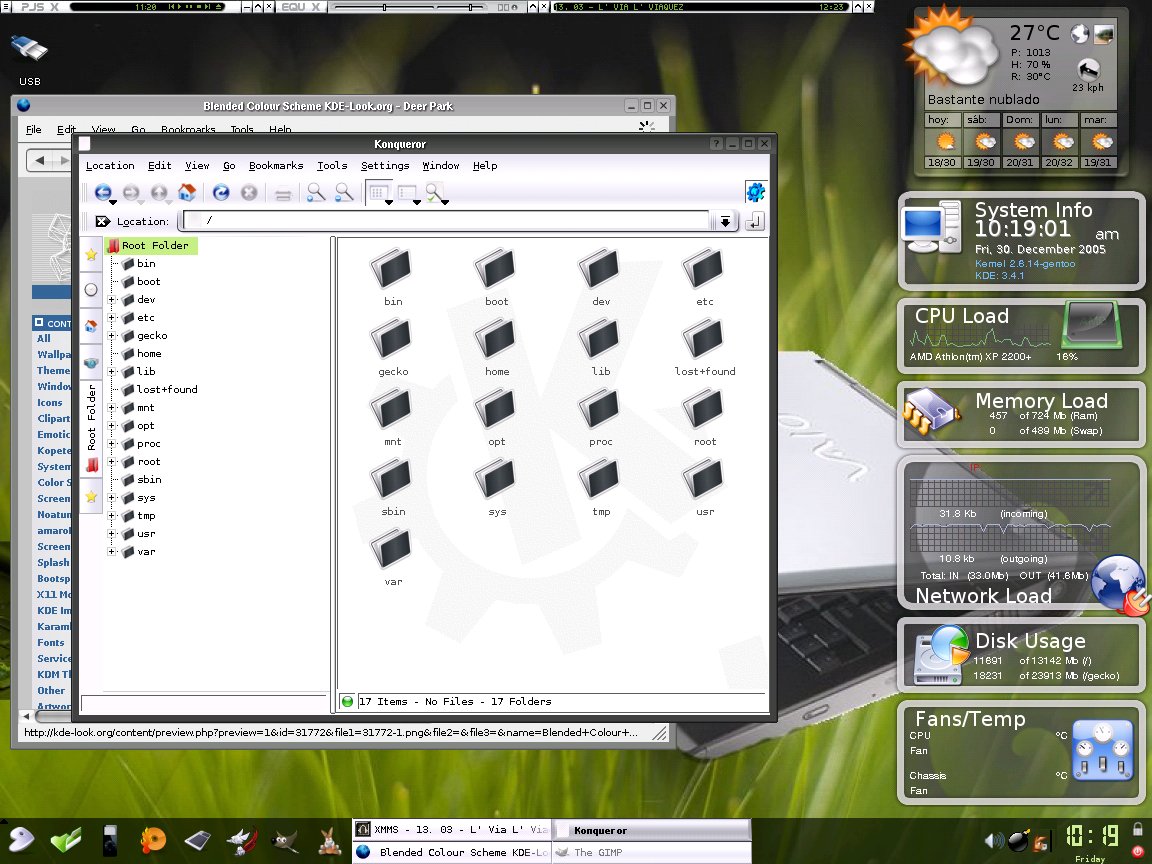Open the Bookmarks menu in Konqueror
Image resolution: width=1152 pixels, height=864 pixels.
point(276,166)
